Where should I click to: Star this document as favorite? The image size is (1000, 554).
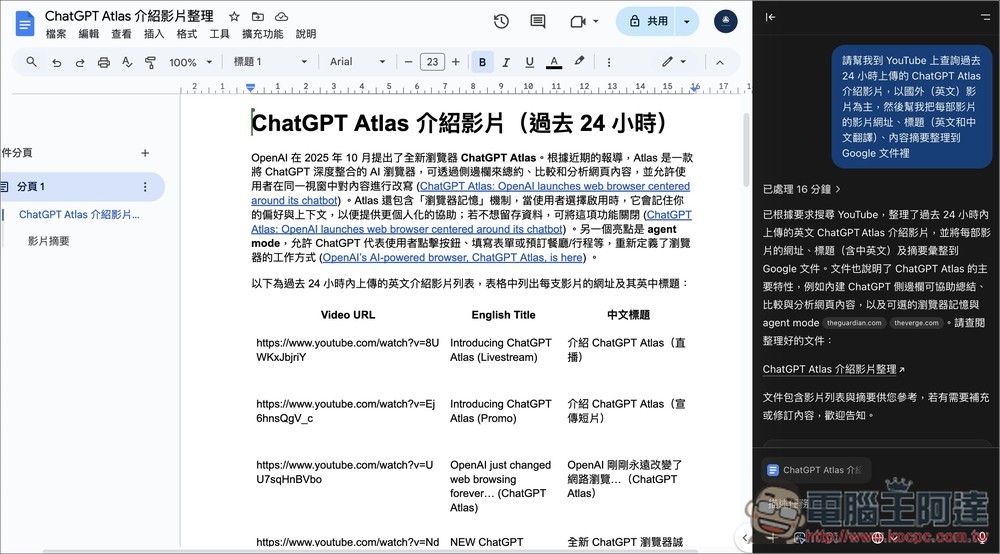click(234, 17)
